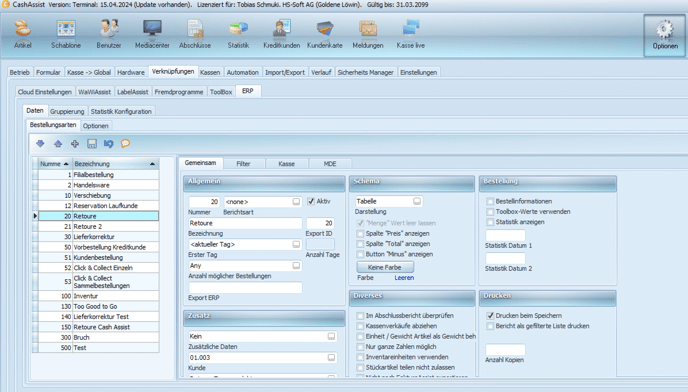Click the Bezeichnung field containing Retoure
This screenshot has width=688, height=392.
245,223
